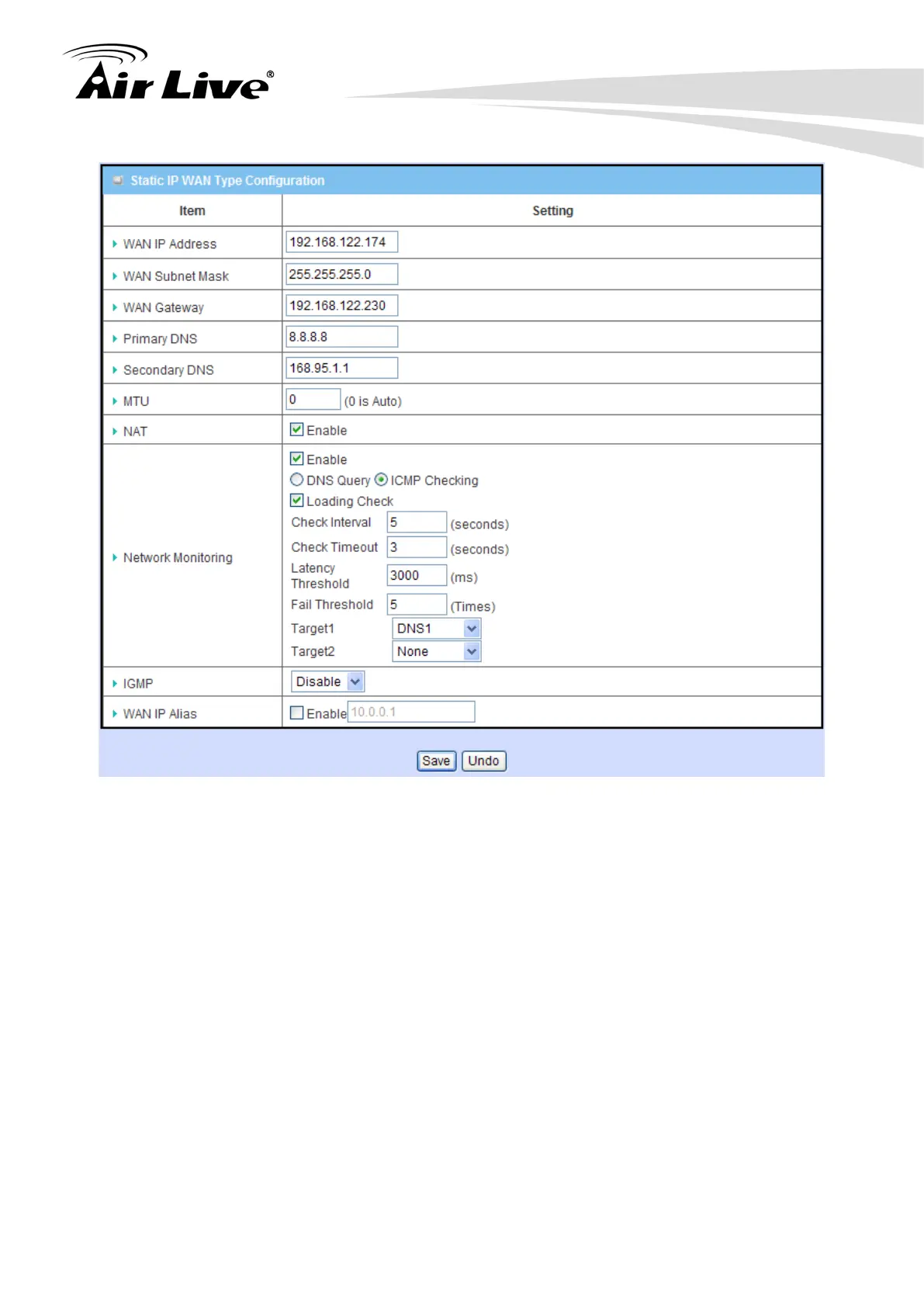The image size is (924, 1307).
Task: Toggle the Loading Check checkbox
Action: click(x=296, y=501)
